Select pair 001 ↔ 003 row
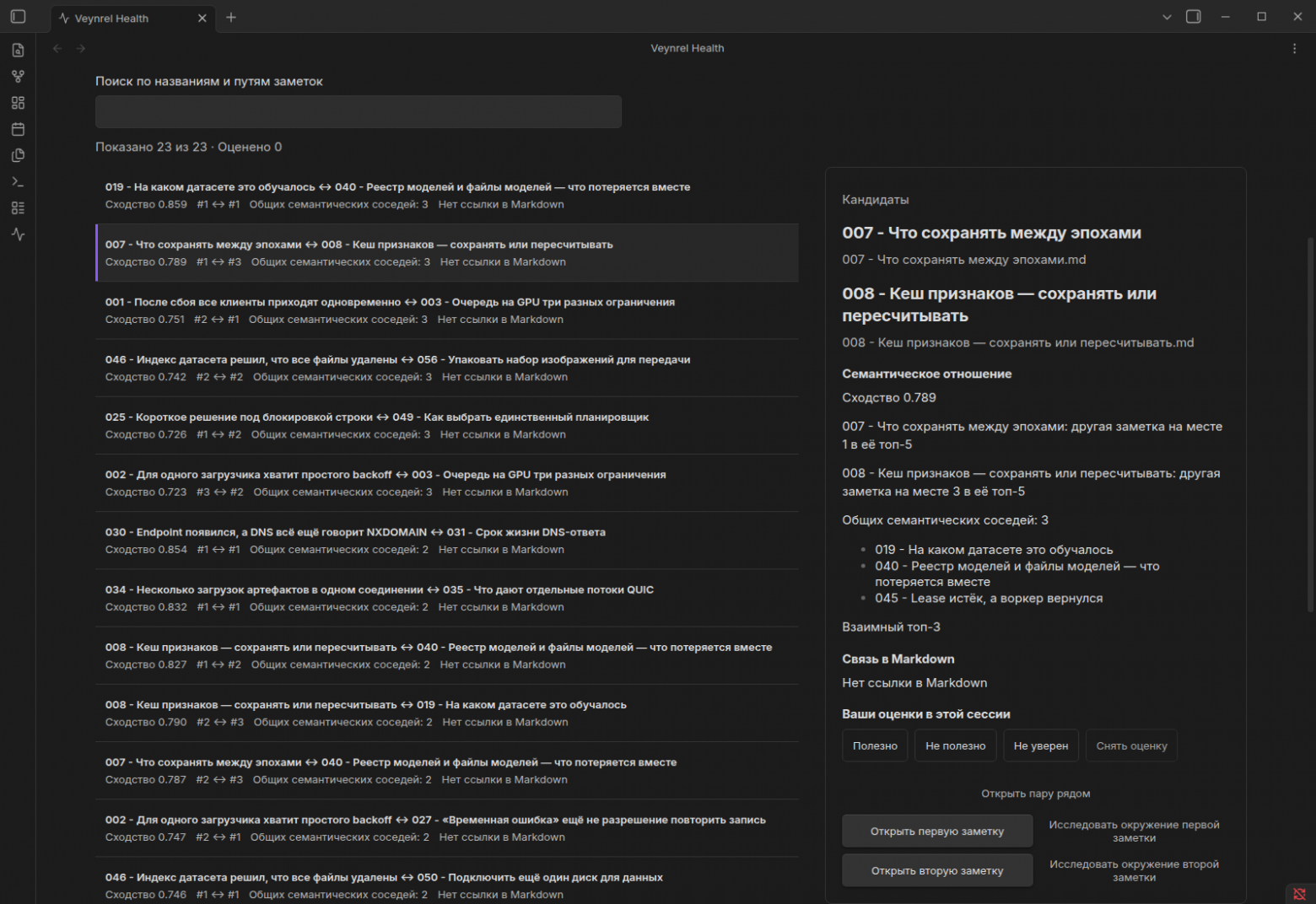The image size is (1316, 904). coord(447,310)
